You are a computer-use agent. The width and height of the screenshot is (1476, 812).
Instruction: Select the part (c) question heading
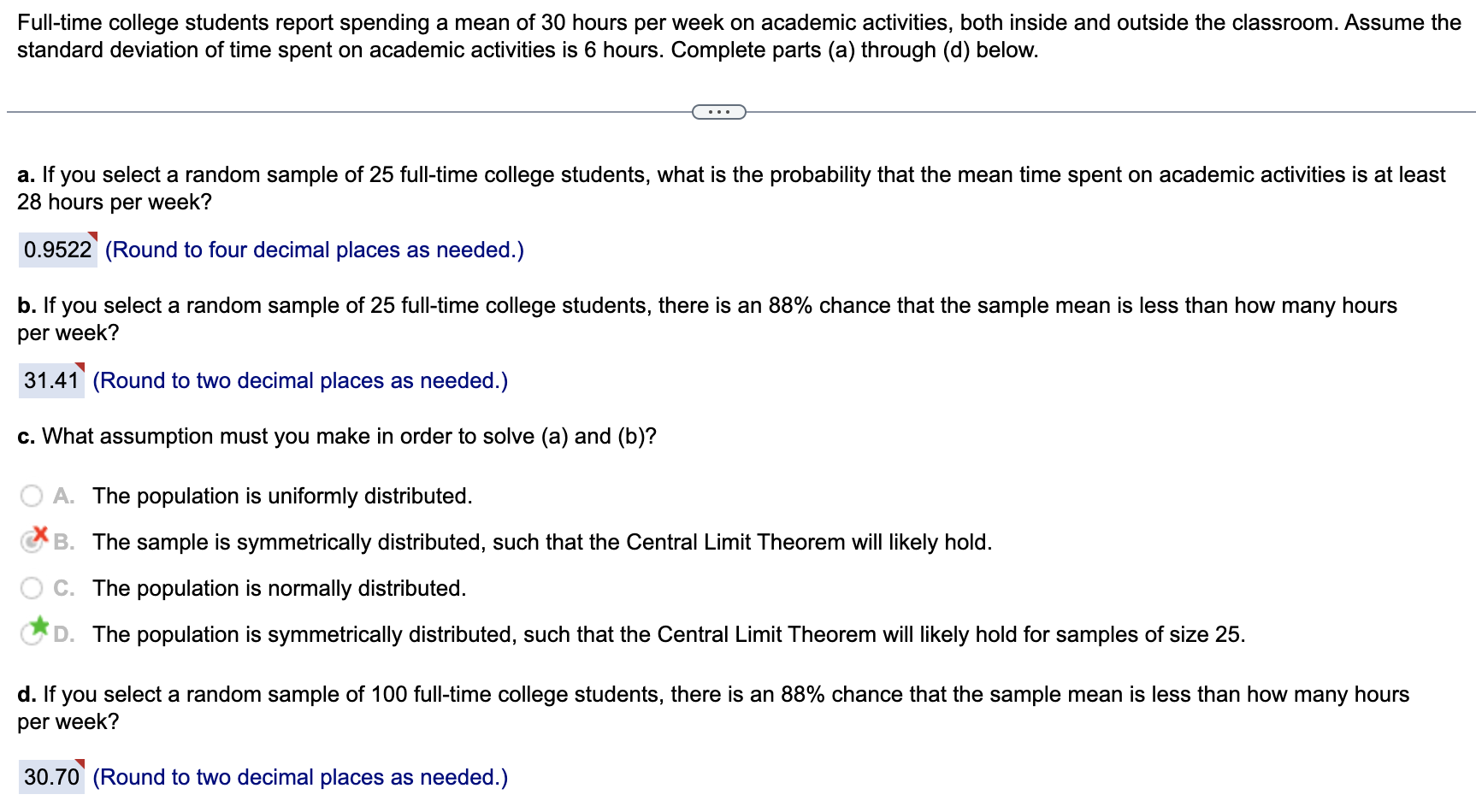(27, 436)
